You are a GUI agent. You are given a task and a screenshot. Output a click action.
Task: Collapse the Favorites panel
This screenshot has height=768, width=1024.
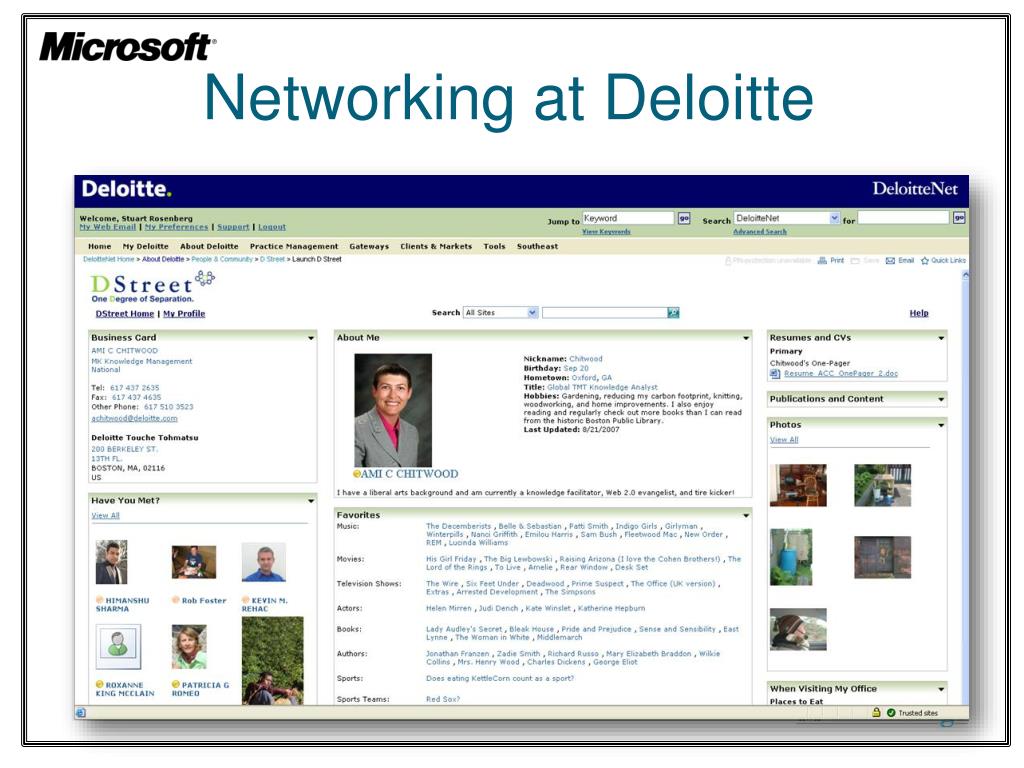(746, 515)
